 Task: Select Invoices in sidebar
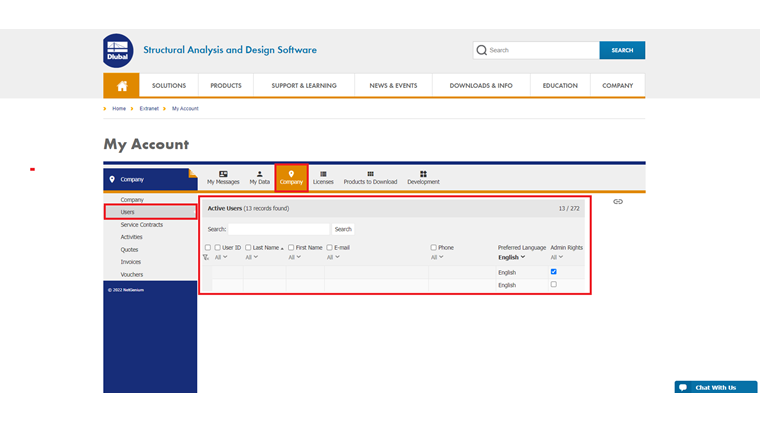pyautogui.click(x=131, y=262)
